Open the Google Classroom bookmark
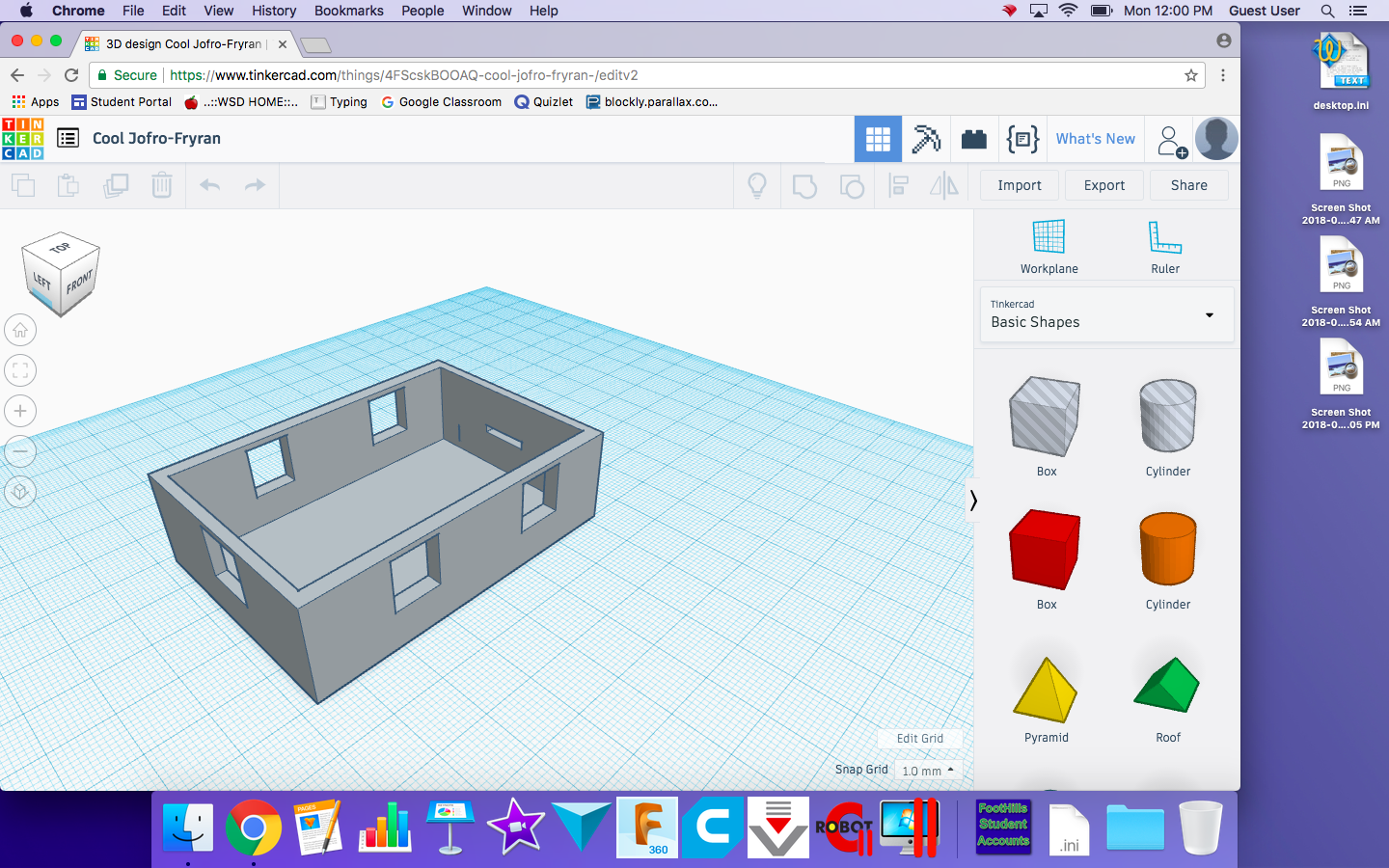The height and width of the screenshot is (868, 1389). coord(441,102)
